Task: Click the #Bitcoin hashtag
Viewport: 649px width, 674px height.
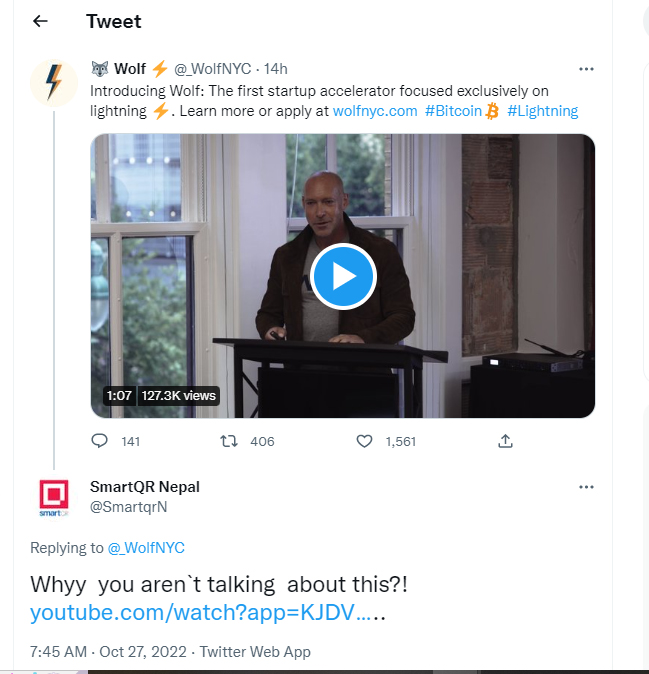Action: (x=453, y=111)
